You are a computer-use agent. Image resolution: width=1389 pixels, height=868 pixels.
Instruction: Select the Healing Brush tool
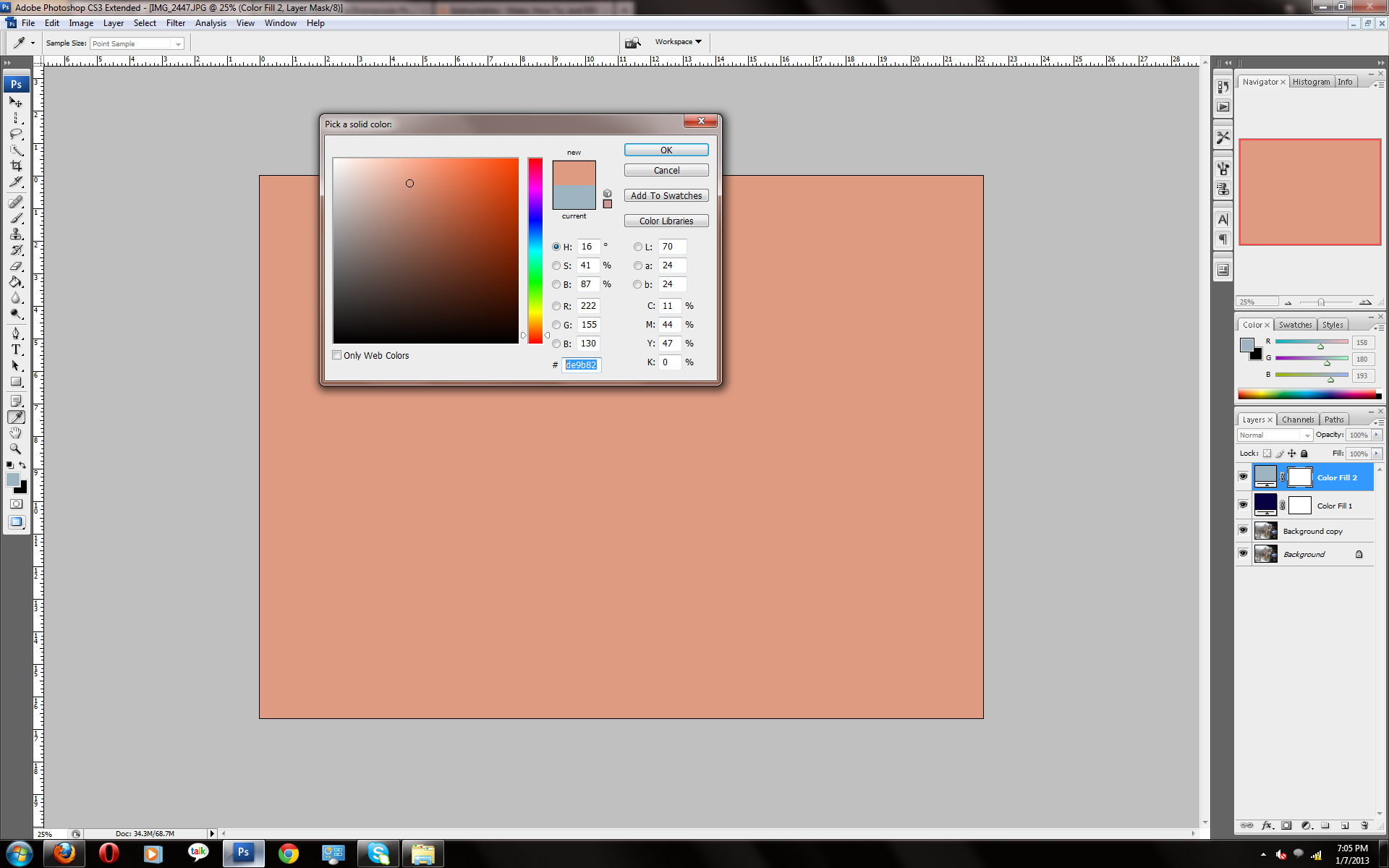tap(16, 202)
